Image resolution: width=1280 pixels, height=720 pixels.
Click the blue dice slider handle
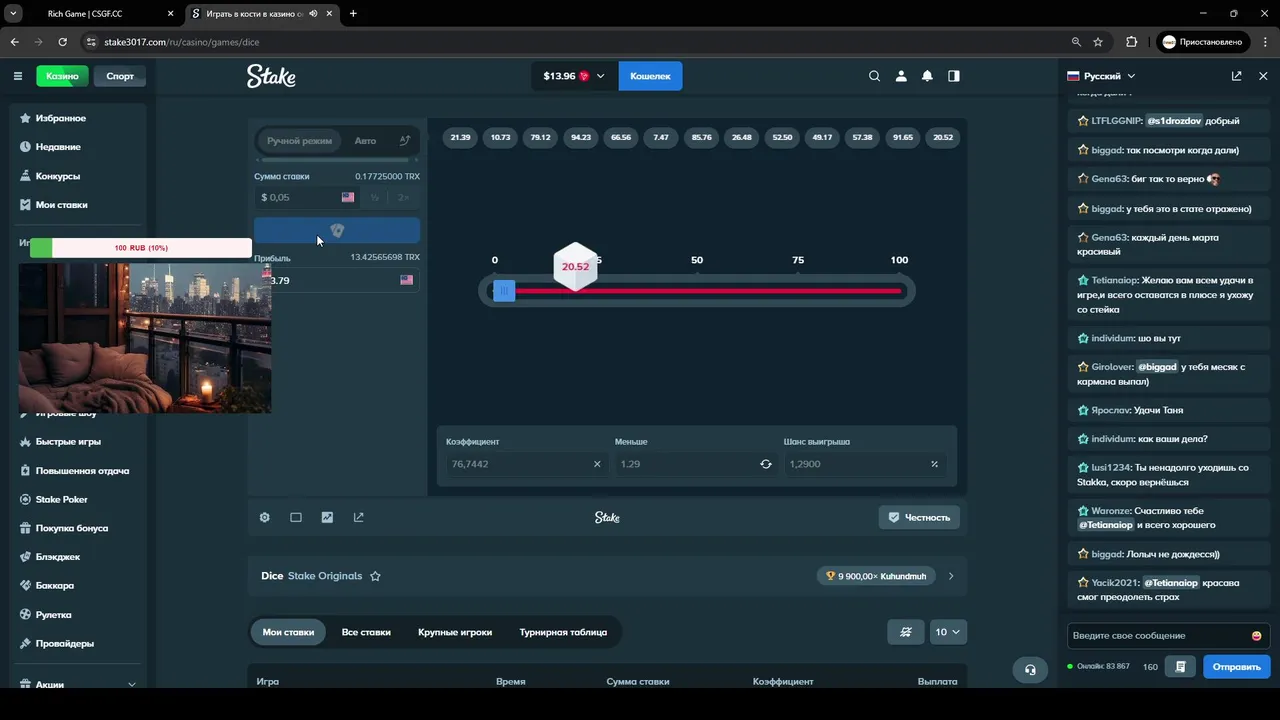[x=504, y=291]
